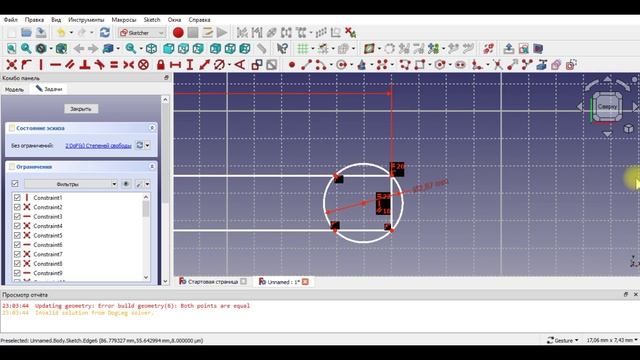Screen dimensions: 640x360
Task: Open the Файл menu
Action: point(11,20)
